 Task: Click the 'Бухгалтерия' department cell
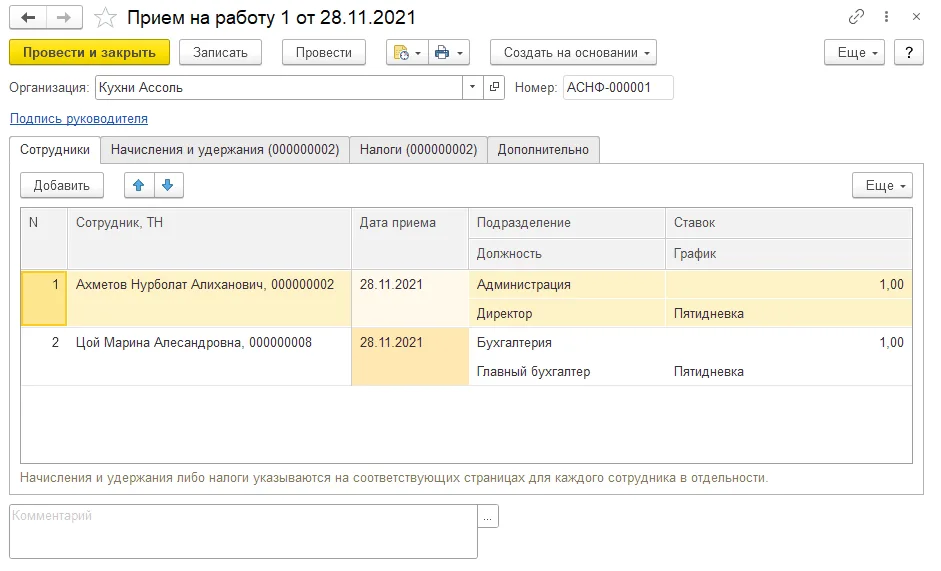pos(567,342)
